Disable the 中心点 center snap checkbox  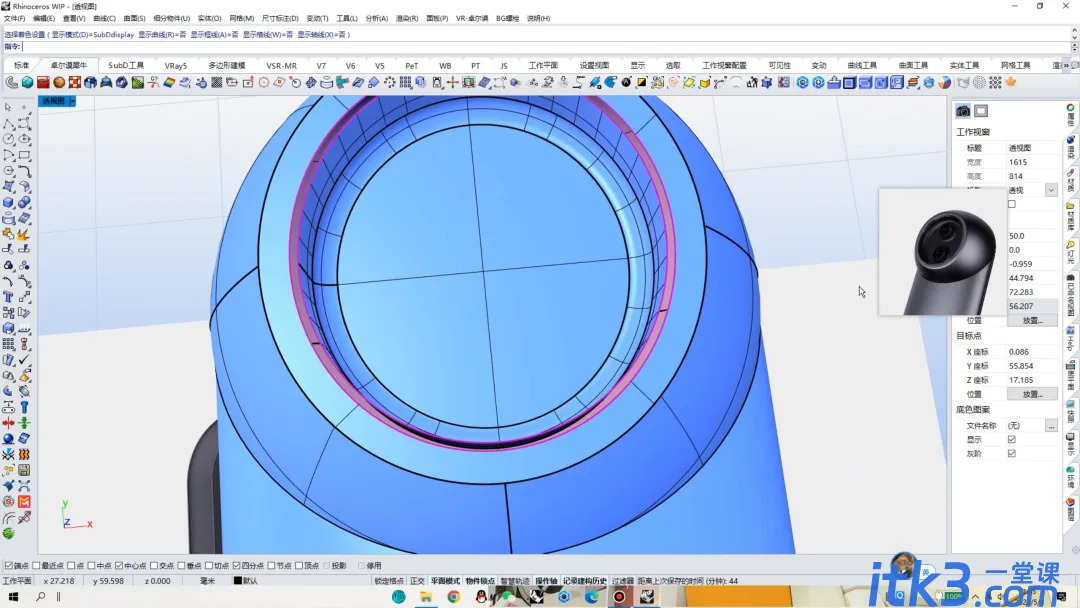pos(119,566)
